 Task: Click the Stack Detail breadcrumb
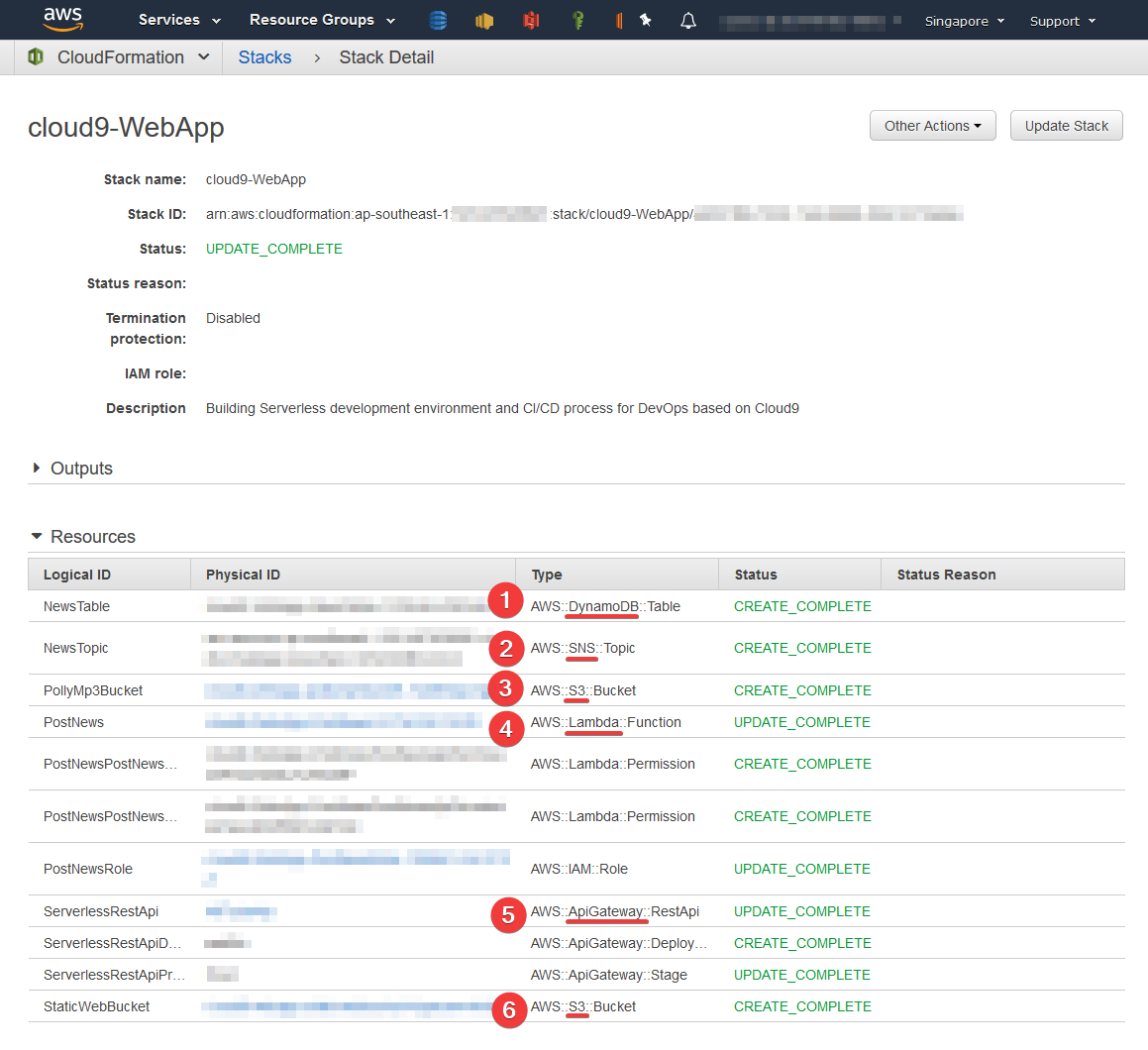tap(386, 57)
